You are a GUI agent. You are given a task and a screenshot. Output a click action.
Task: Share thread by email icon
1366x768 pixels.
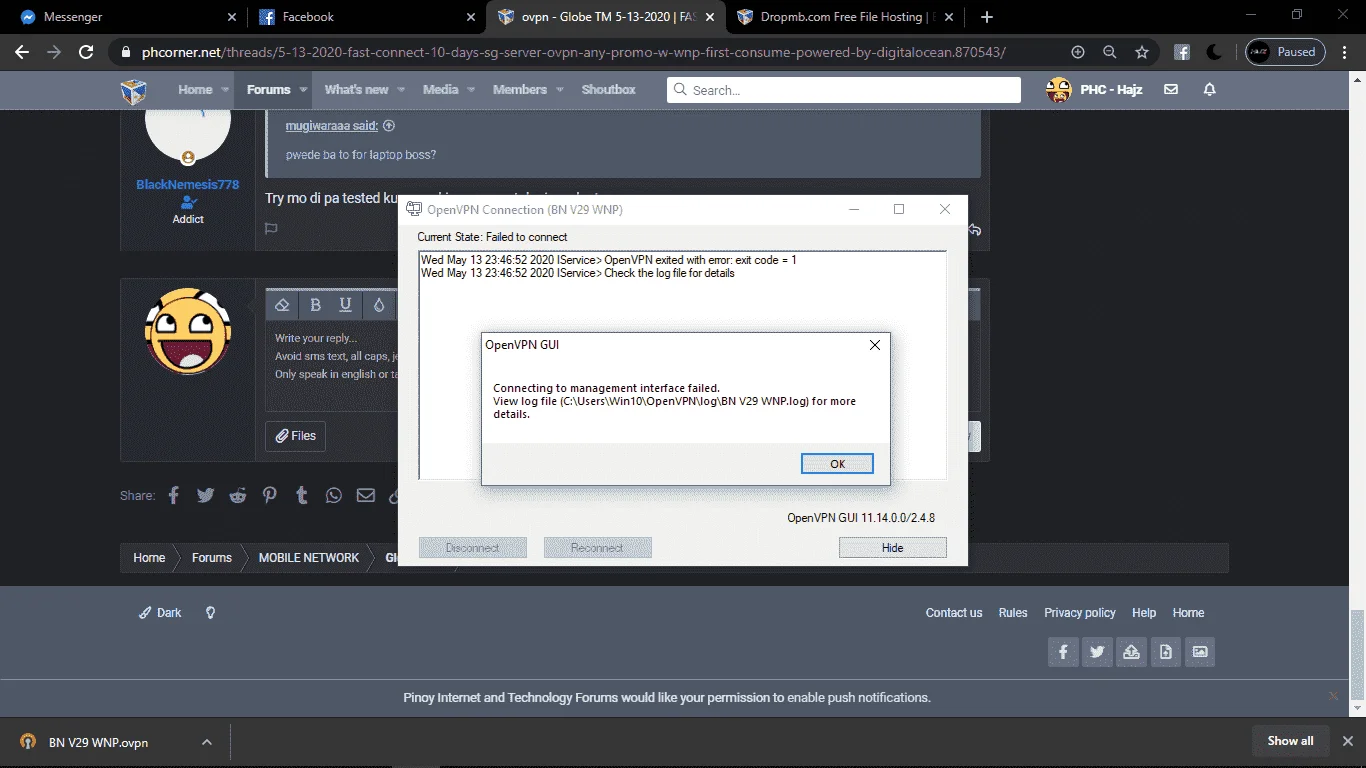[365, 495]
